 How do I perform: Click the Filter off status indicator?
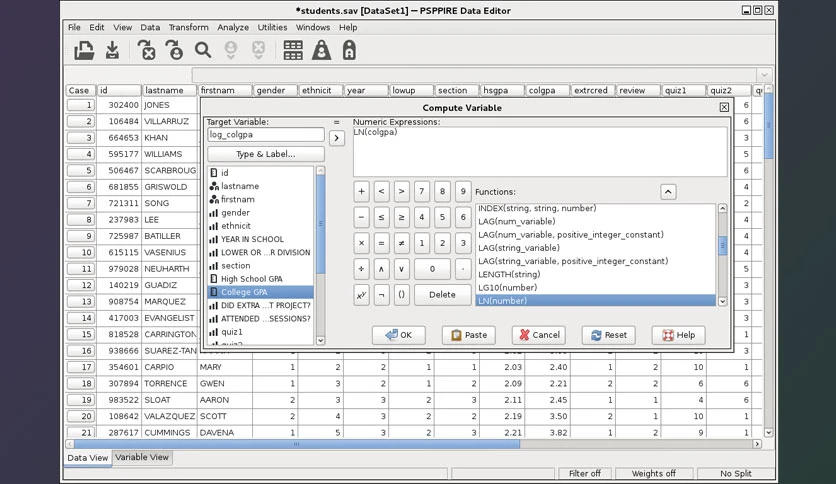(584, 473)
